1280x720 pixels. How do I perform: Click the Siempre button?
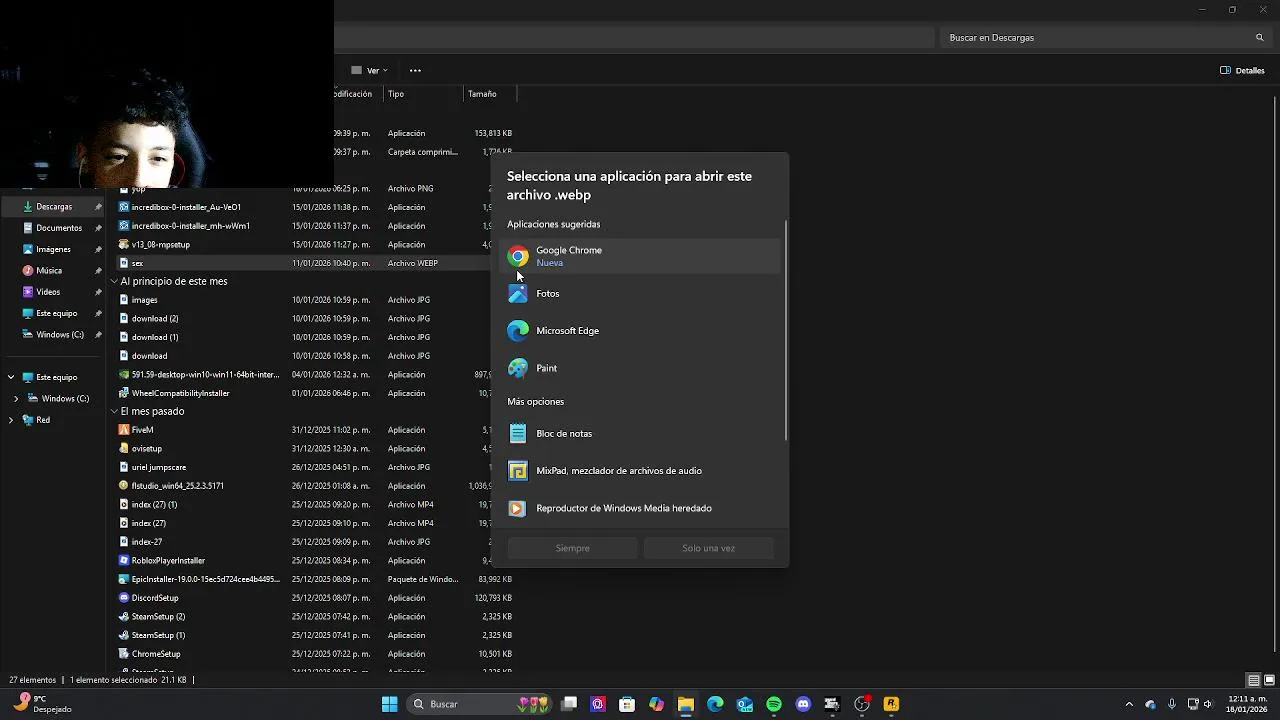pos(573,548)
